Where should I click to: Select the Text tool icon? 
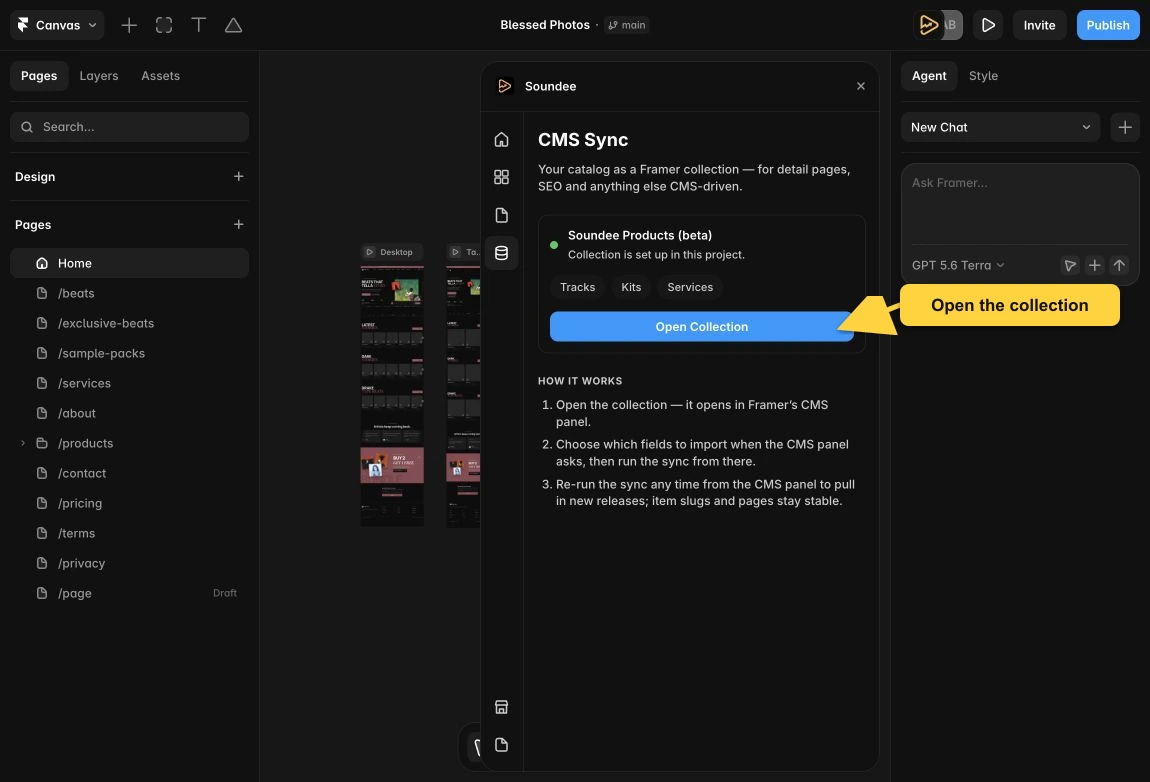coord(199,25)
